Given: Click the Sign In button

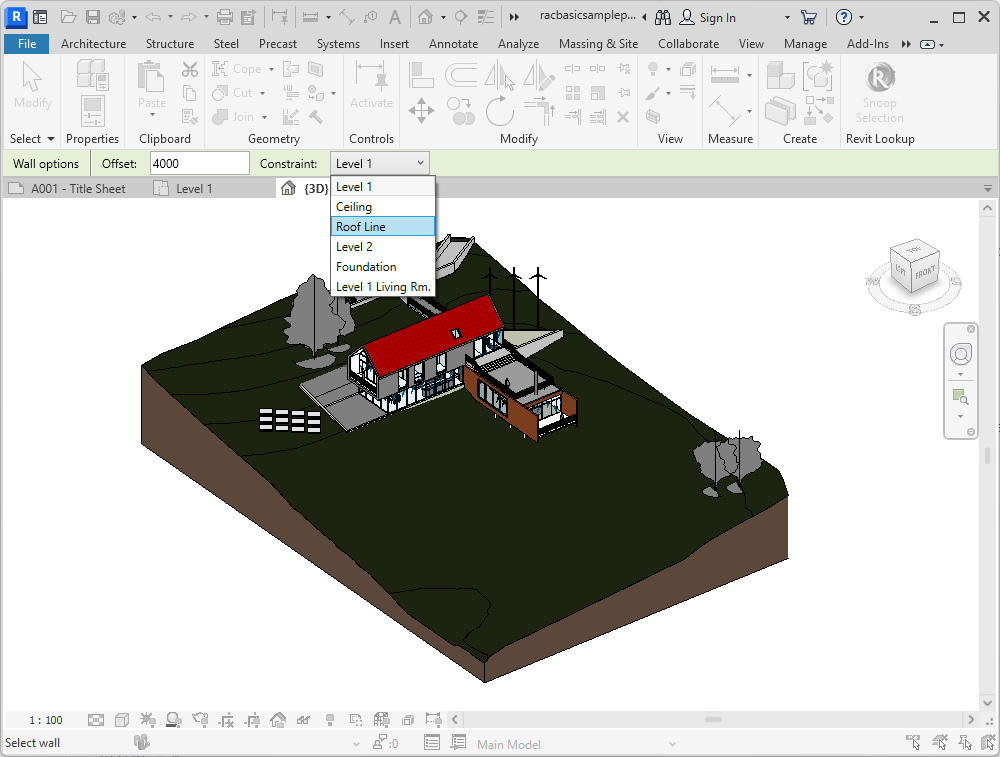Looking at the screenshot, I should point(716,18).
